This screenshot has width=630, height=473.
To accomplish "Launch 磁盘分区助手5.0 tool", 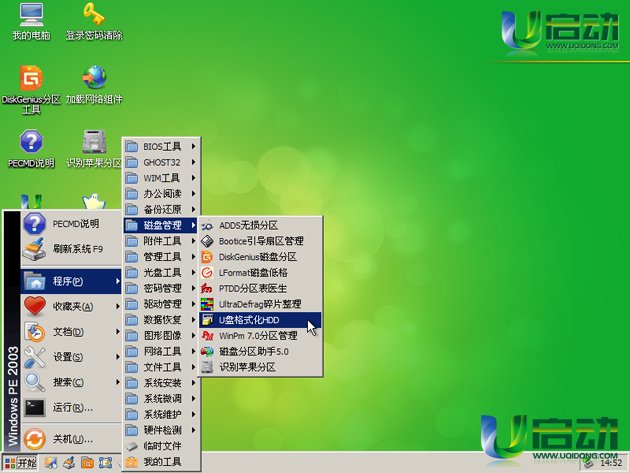I will [x=260, y=351].
